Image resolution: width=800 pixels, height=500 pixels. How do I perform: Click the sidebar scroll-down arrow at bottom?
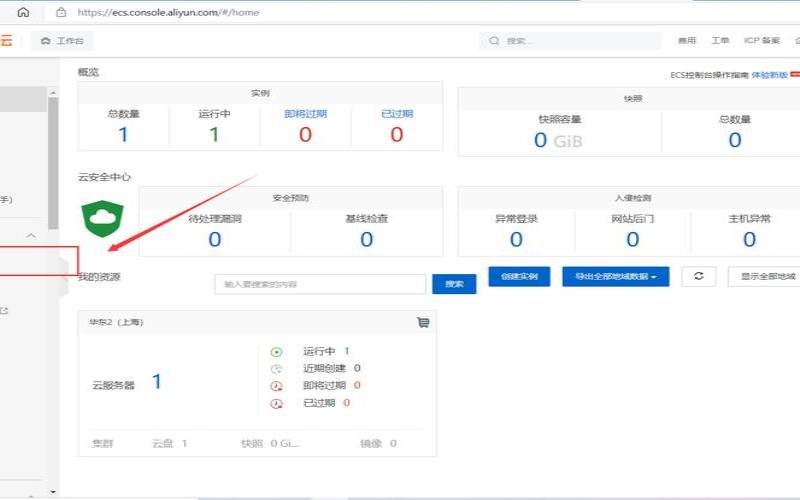click(x=53, y=492)
